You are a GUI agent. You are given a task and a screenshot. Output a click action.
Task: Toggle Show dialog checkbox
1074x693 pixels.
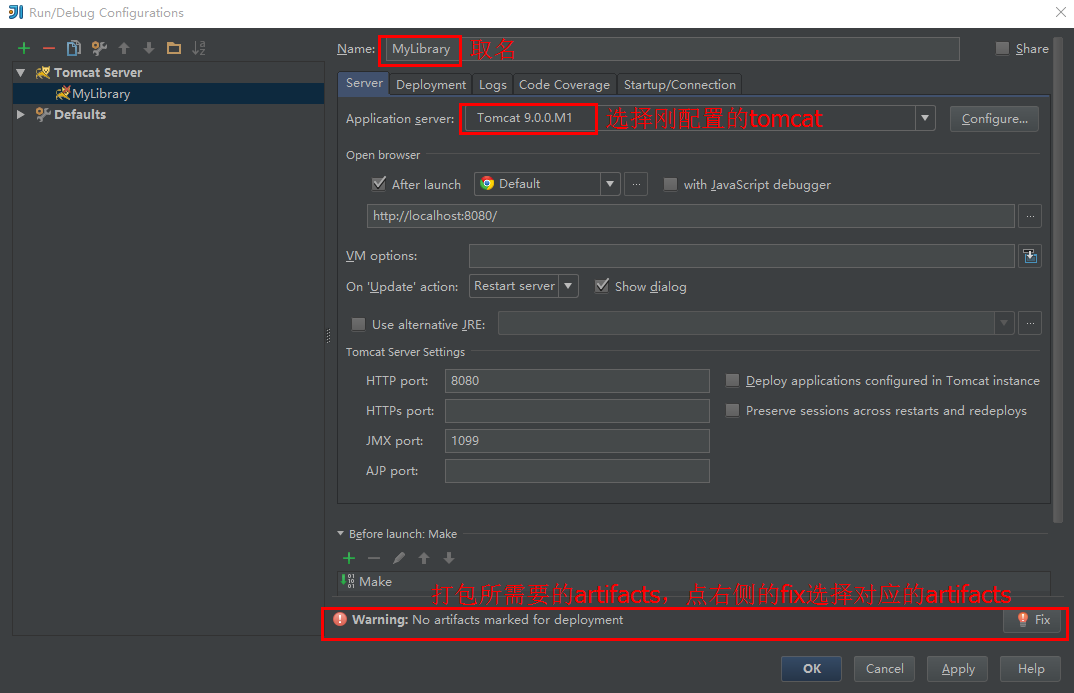pos(601,286)
